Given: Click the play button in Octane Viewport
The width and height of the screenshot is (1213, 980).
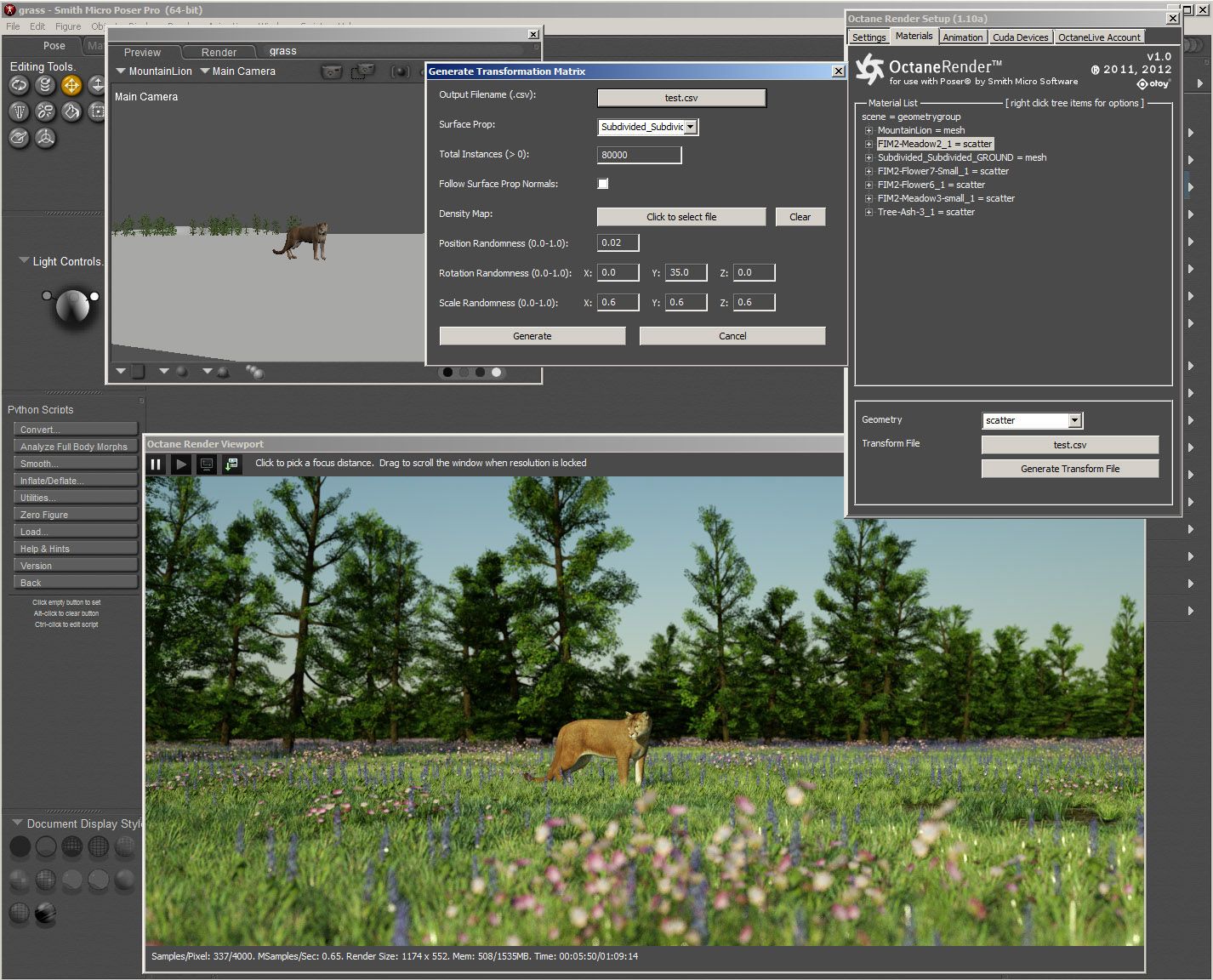Looking at the screenshot, I should (180, 464).
